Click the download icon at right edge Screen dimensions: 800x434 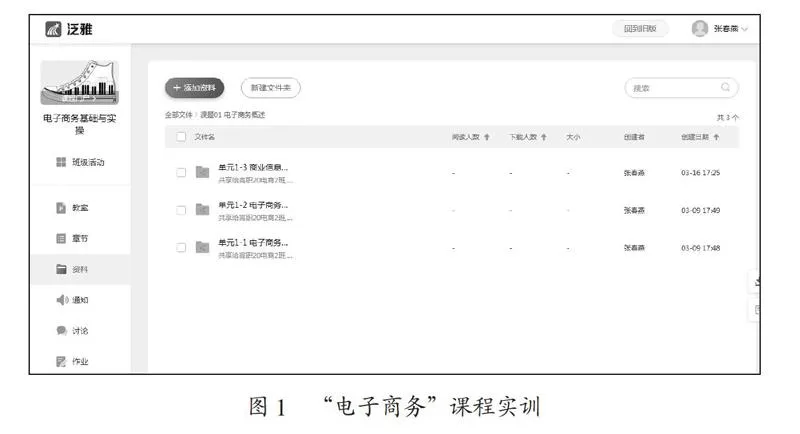tap(757, 282)
